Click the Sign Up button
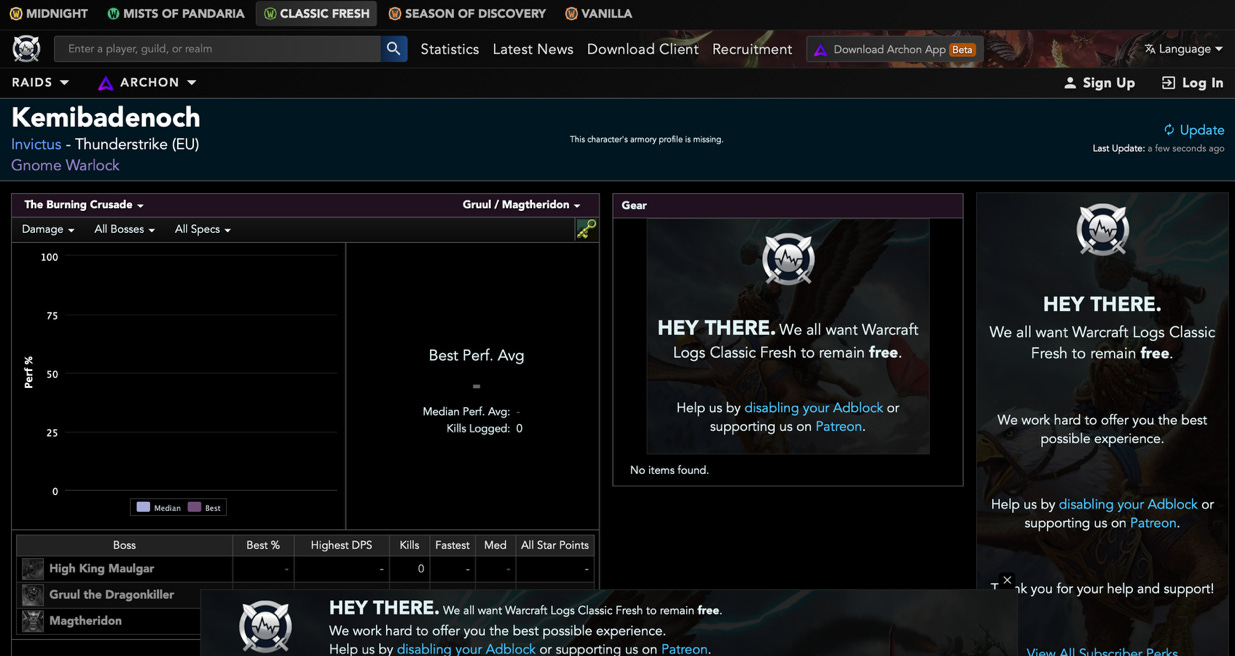 tap(1099, 82)
